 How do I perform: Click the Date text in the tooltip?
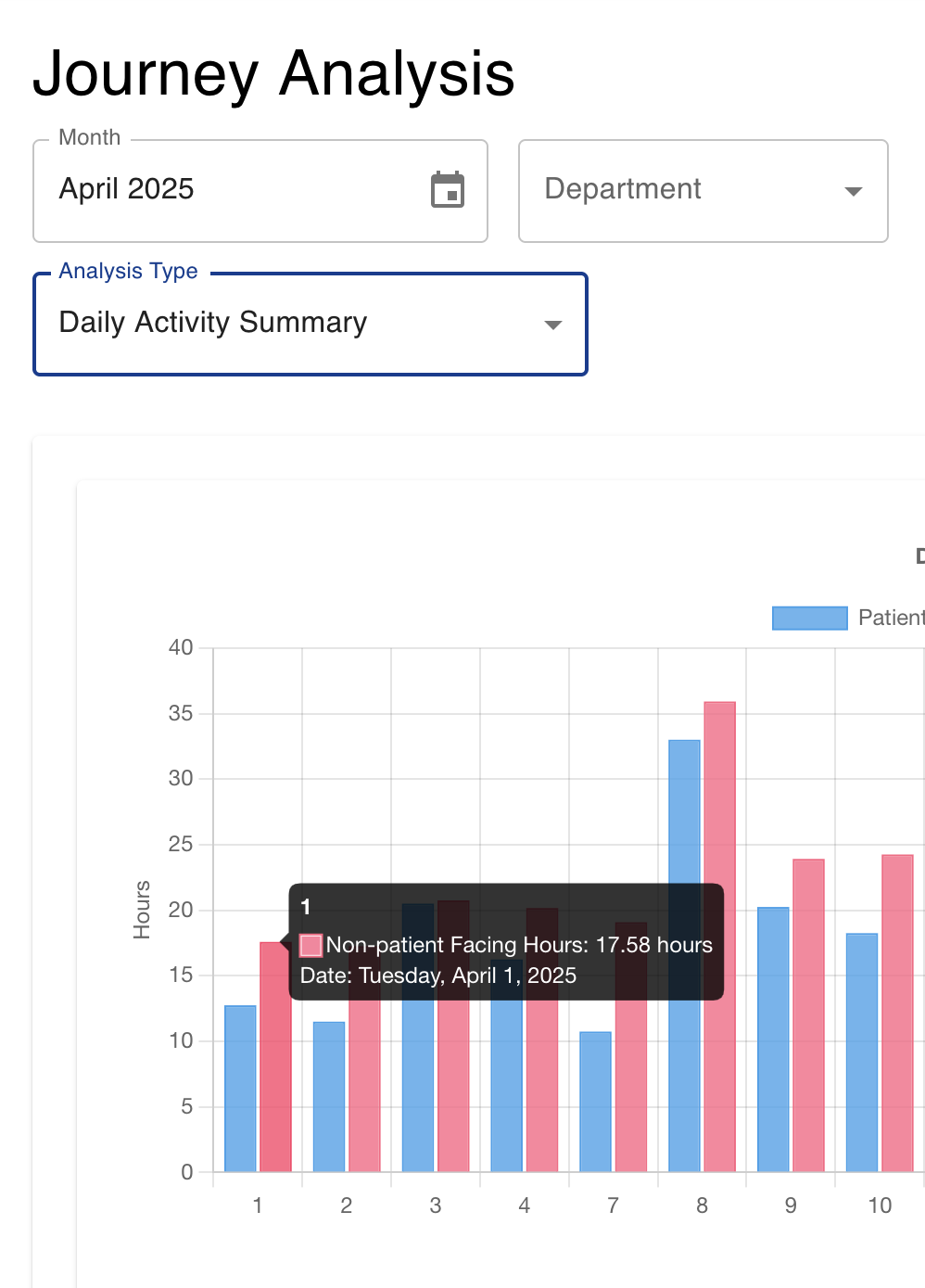pos(438,975)
